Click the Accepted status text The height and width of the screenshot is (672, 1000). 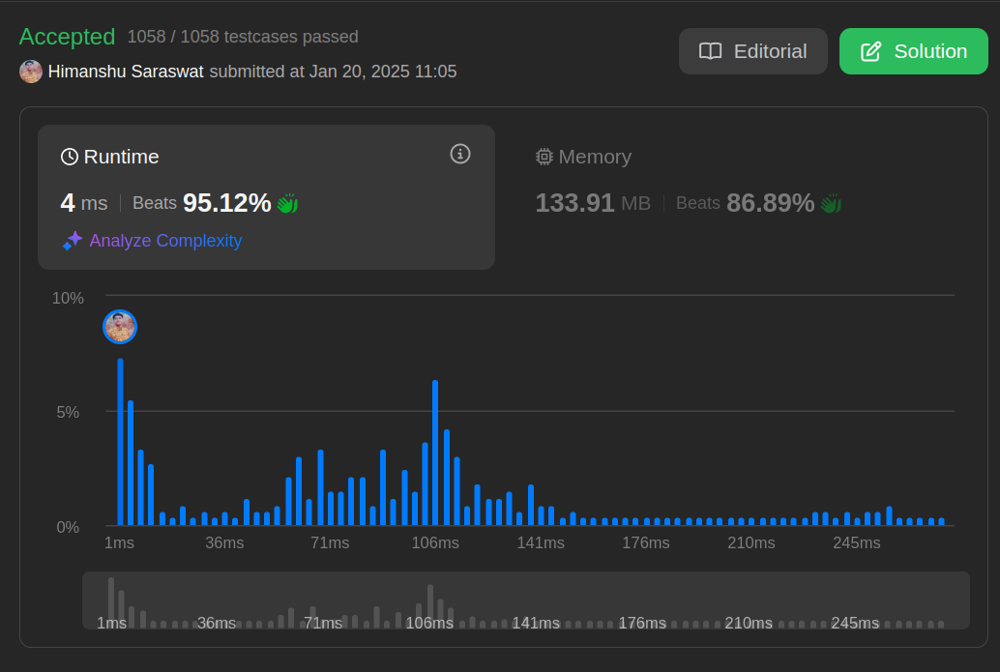click(67, 36)
